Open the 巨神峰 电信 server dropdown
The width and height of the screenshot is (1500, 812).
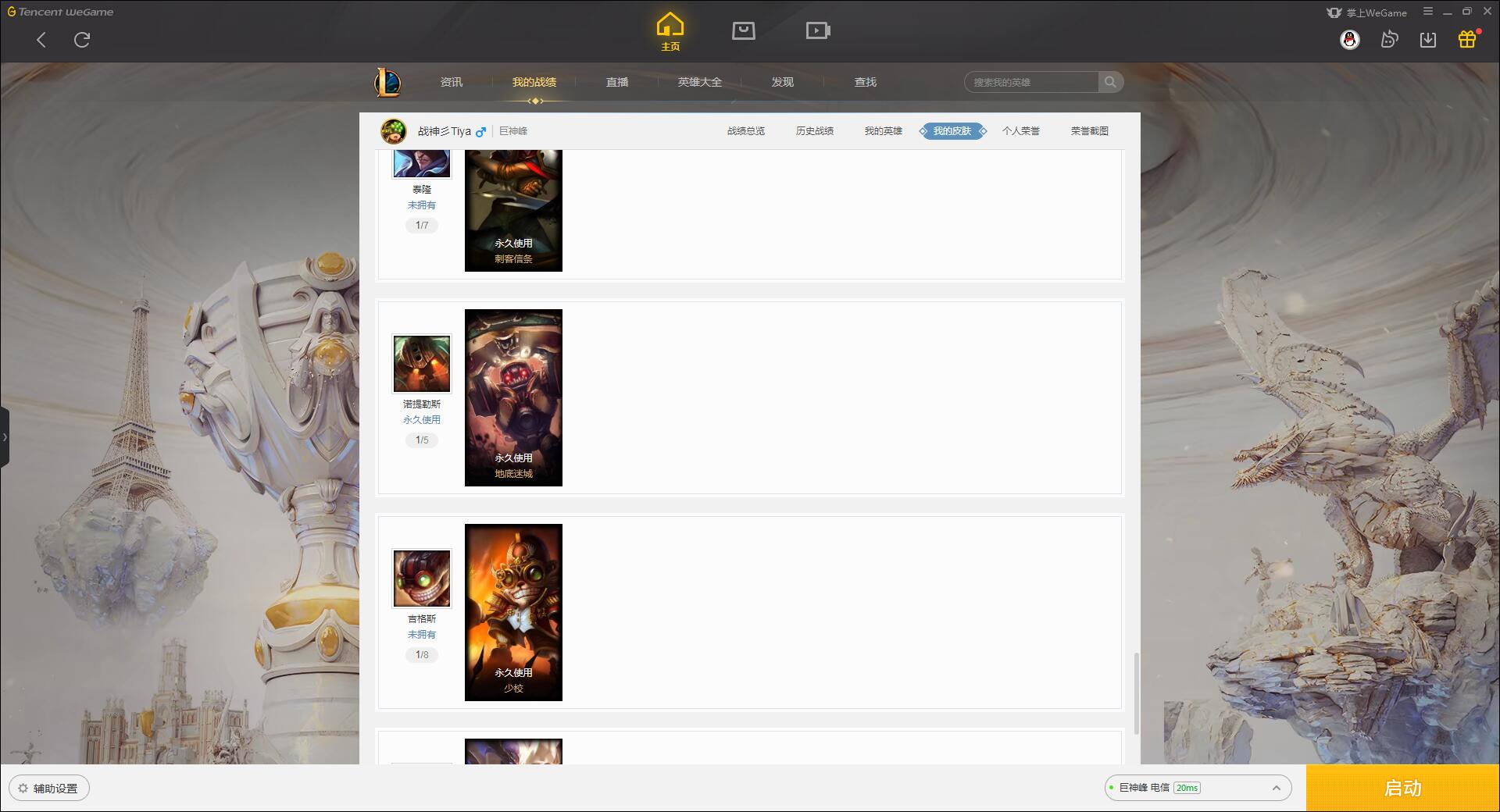point(1198,788)
